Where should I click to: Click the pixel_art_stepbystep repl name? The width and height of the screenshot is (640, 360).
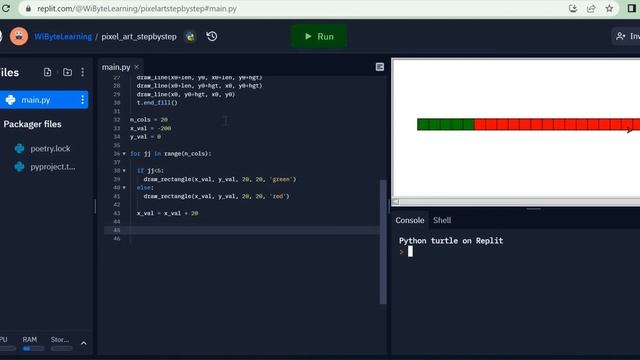tap(139, 36)
